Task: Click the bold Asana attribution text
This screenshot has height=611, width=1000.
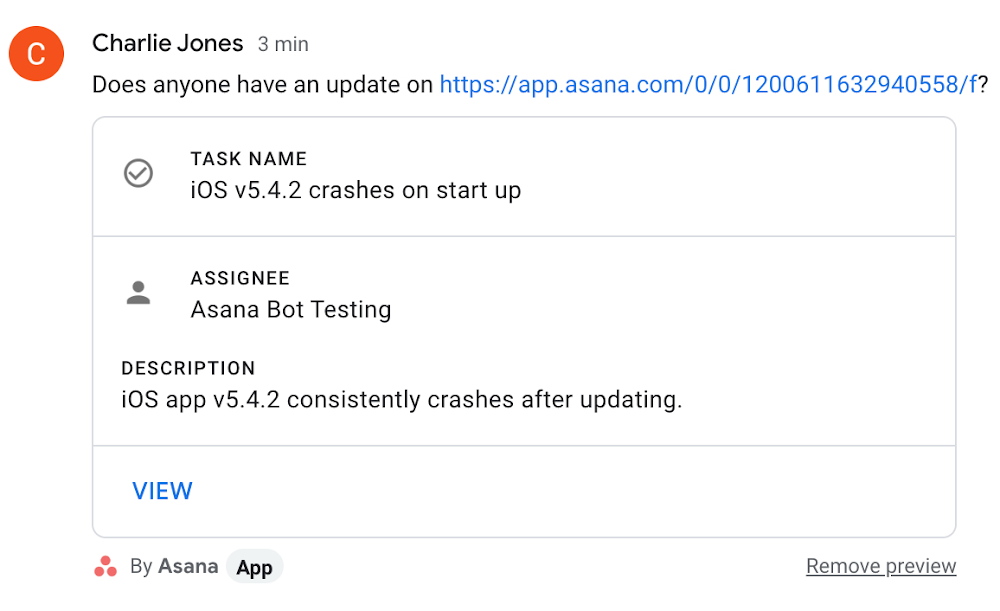Action: coord(188,566)
